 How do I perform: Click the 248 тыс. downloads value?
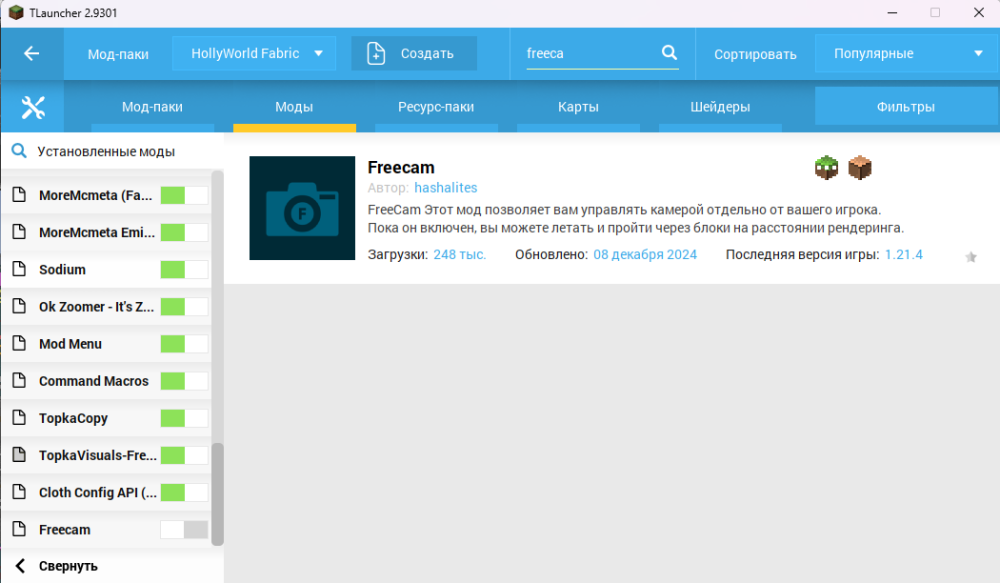[459, 255]
